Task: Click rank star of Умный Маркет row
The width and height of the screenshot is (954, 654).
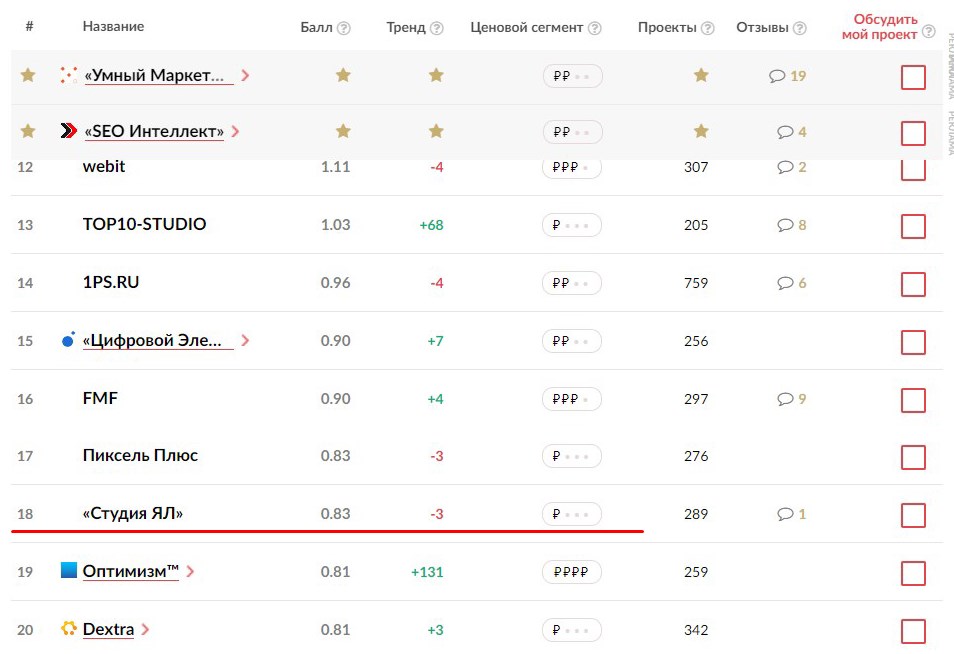Action: coord(28,75)
